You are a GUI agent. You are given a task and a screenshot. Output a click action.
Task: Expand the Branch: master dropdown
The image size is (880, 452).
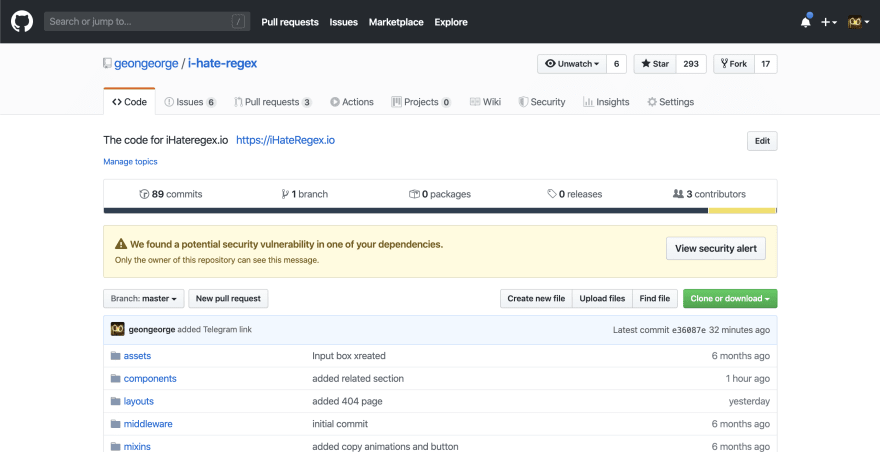click(144, 299)
